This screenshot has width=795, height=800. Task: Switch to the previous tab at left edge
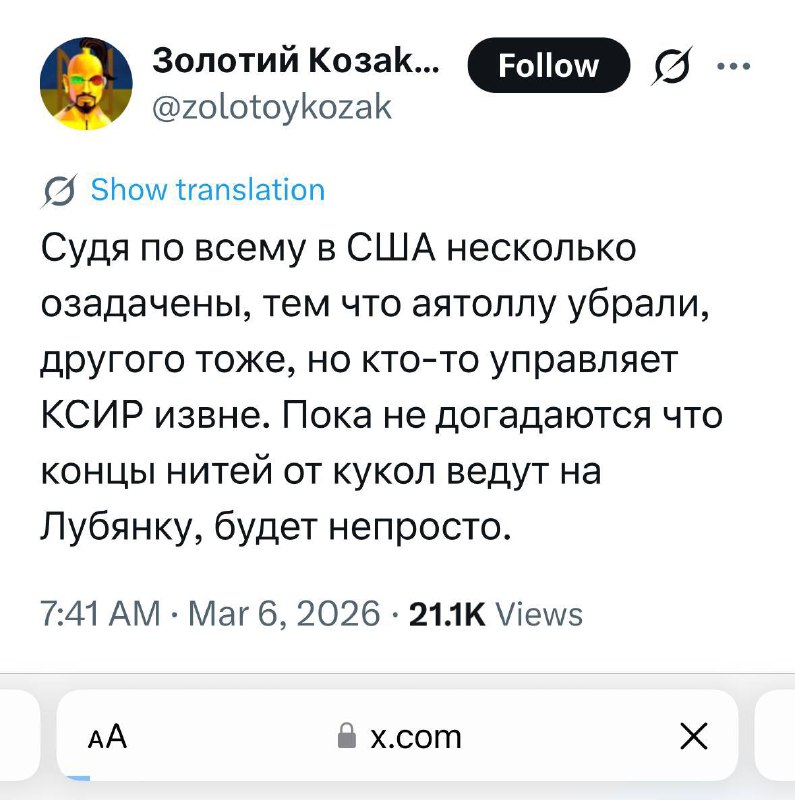[18, 737]
